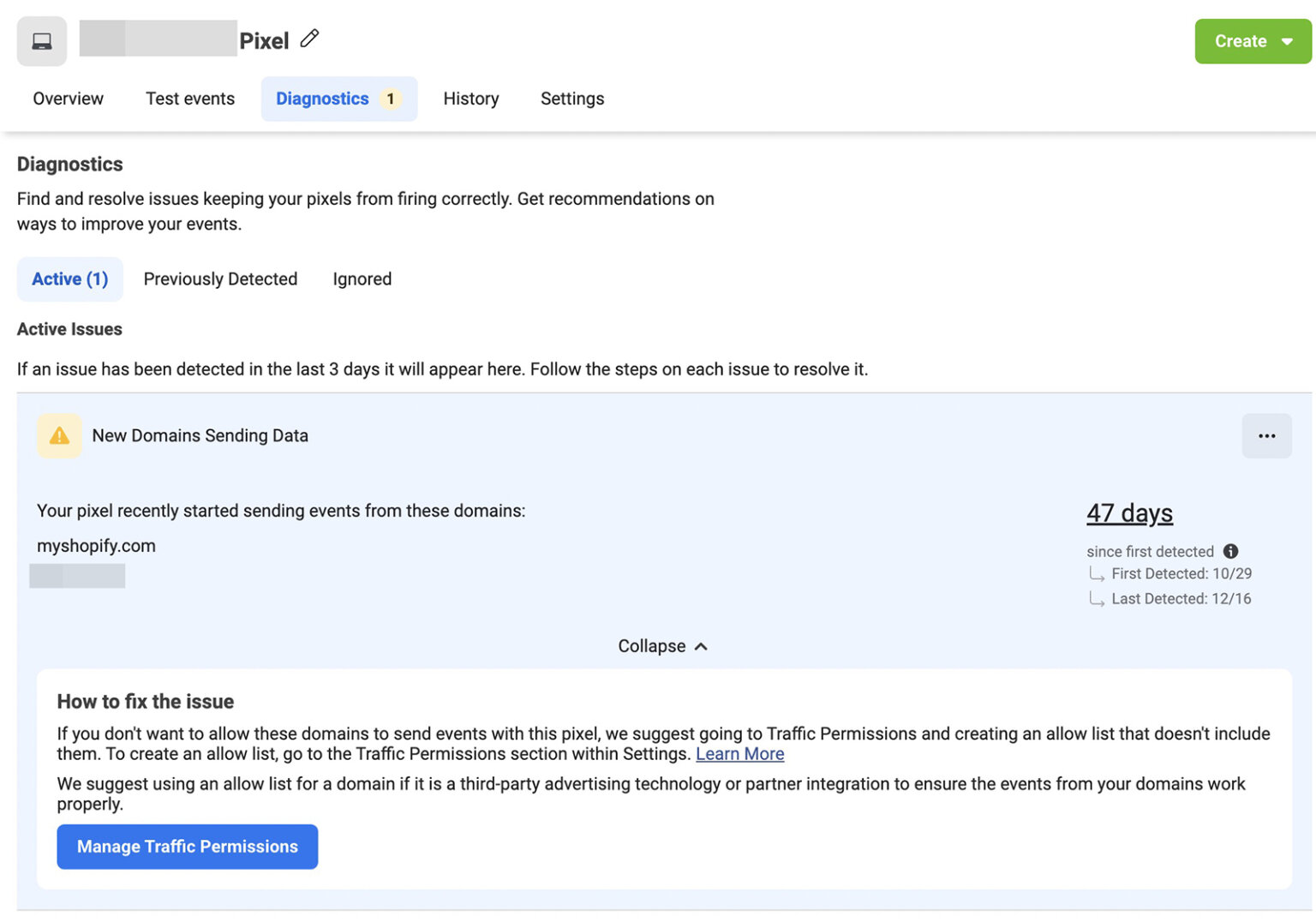Viewport: 1316px width, 922px height.
Task: Click Manage Traffic Permissions
Action: 187,846
